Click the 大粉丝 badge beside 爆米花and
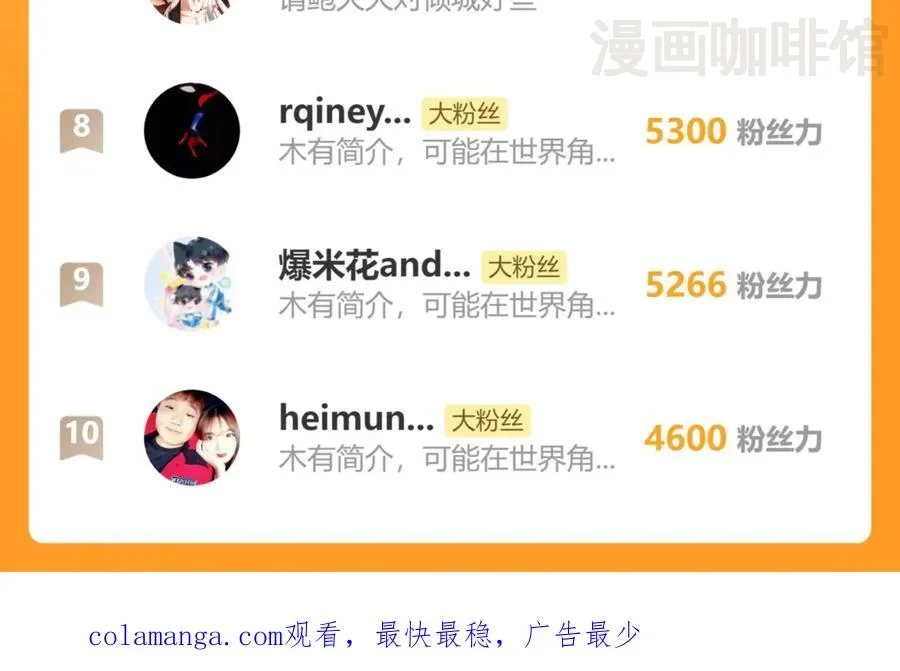This screenshot has height=671, width=900. 523,267
